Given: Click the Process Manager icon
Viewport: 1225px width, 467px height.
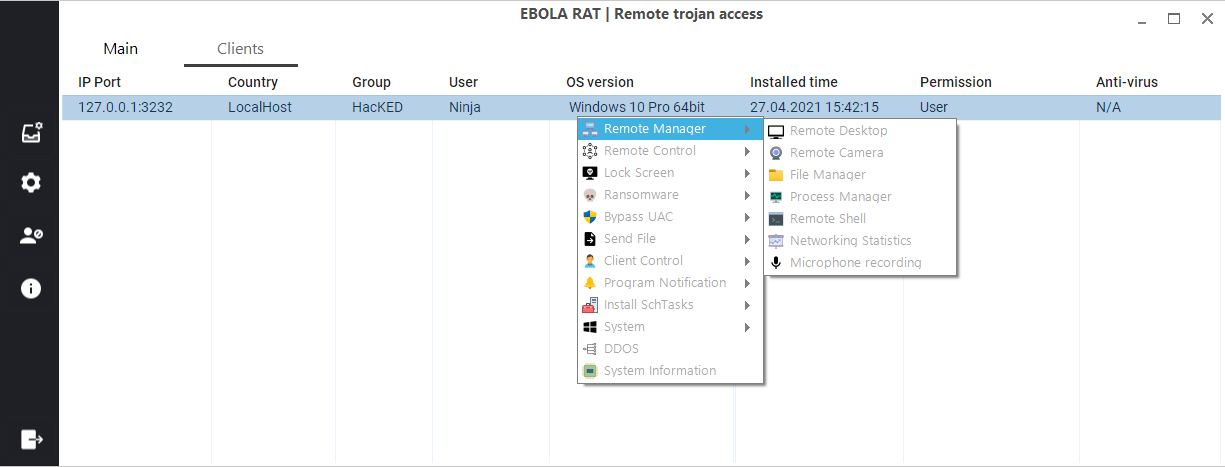Looking at the screenshot, I should click(x=776, y=197).
